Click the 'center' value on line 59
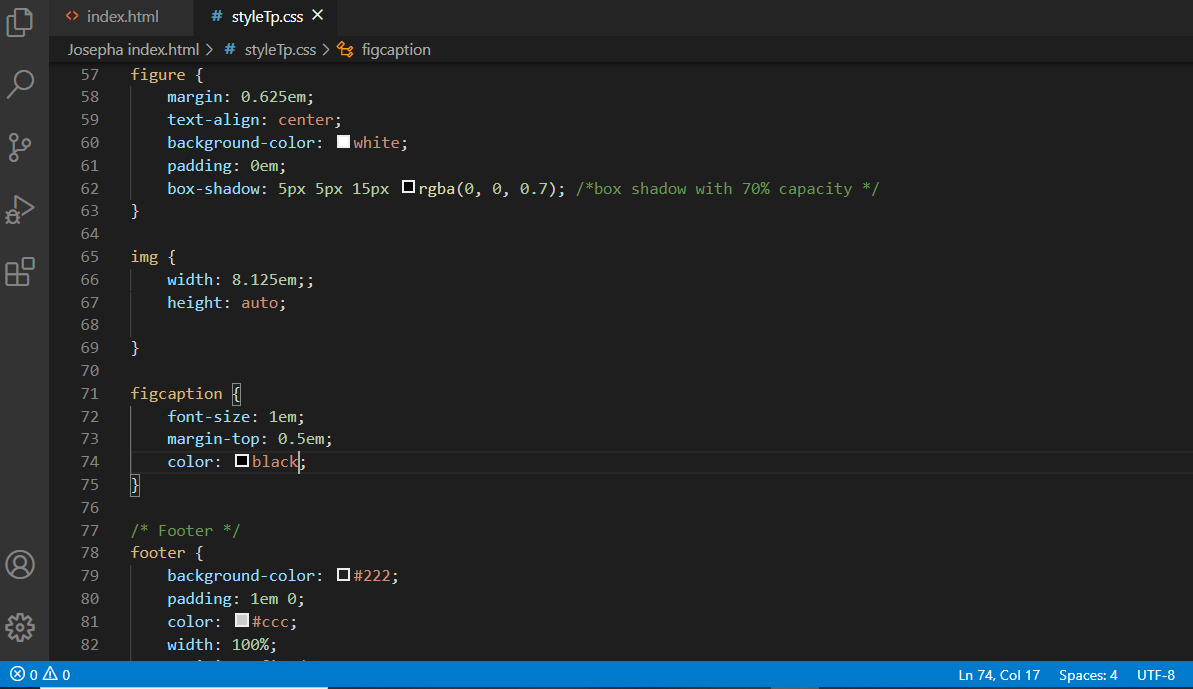This screenshot has width=1193, height=689. (x=306, y=120)
